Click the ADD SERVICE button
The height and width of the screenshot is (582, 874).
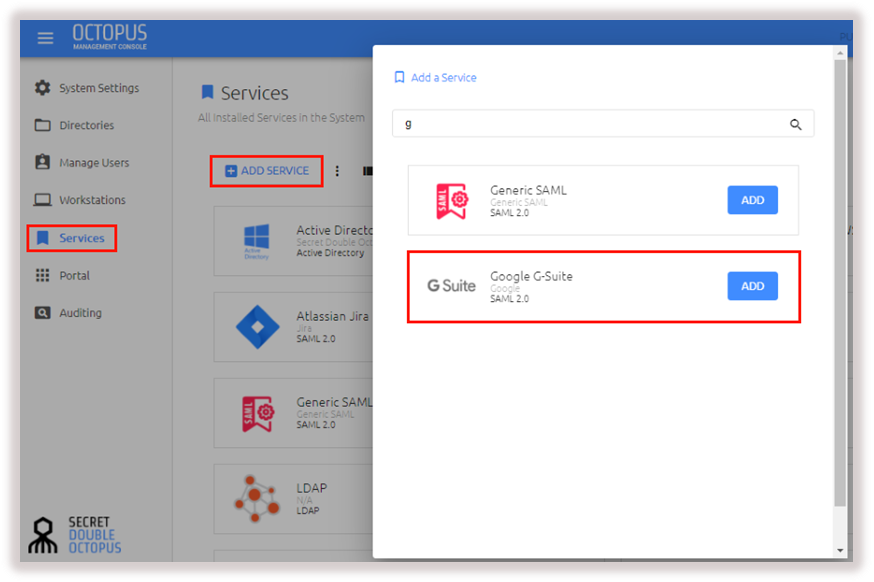[266, 171]
